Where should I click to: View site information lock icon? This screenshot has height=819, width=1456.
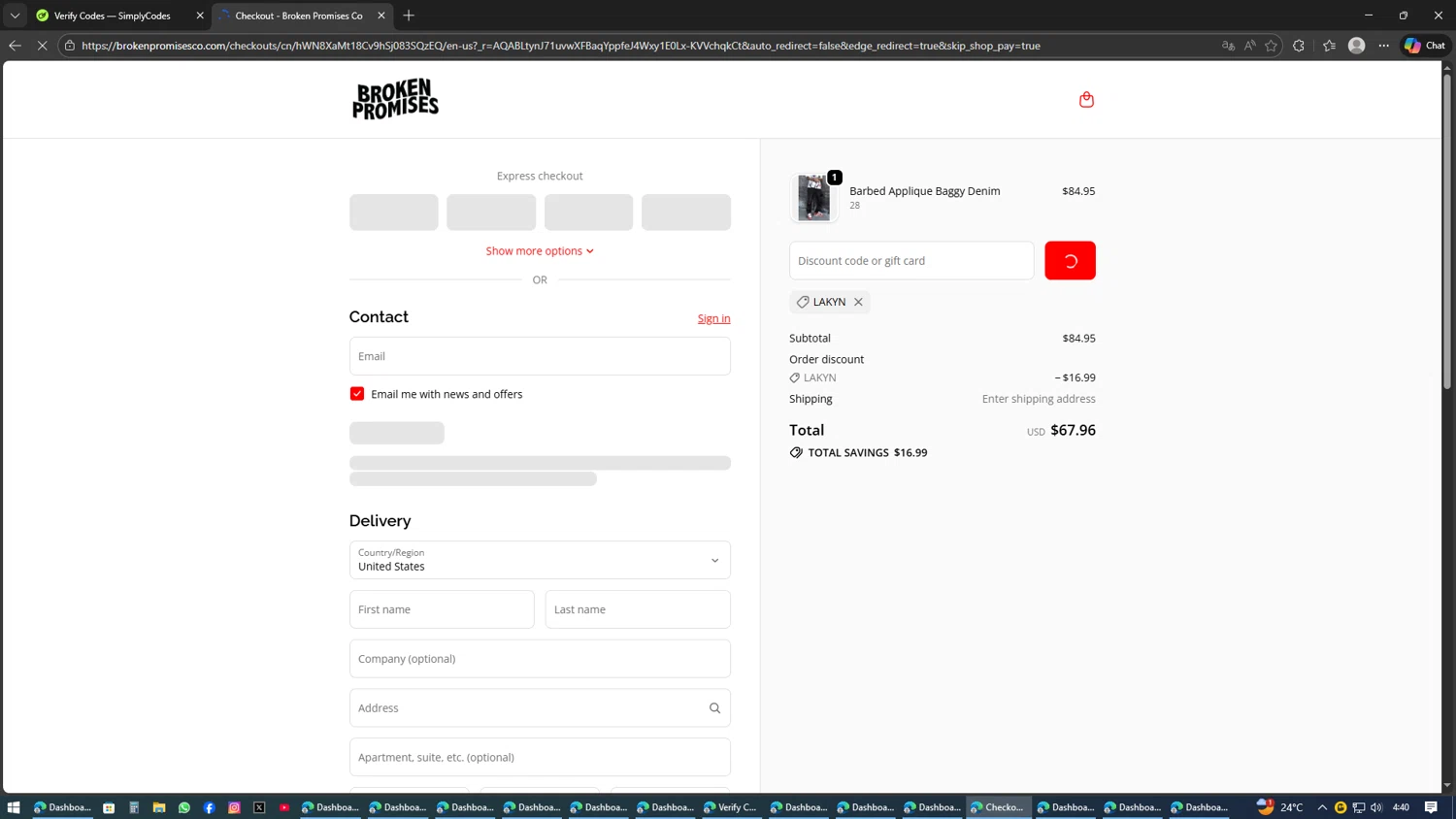pos(70,46)
